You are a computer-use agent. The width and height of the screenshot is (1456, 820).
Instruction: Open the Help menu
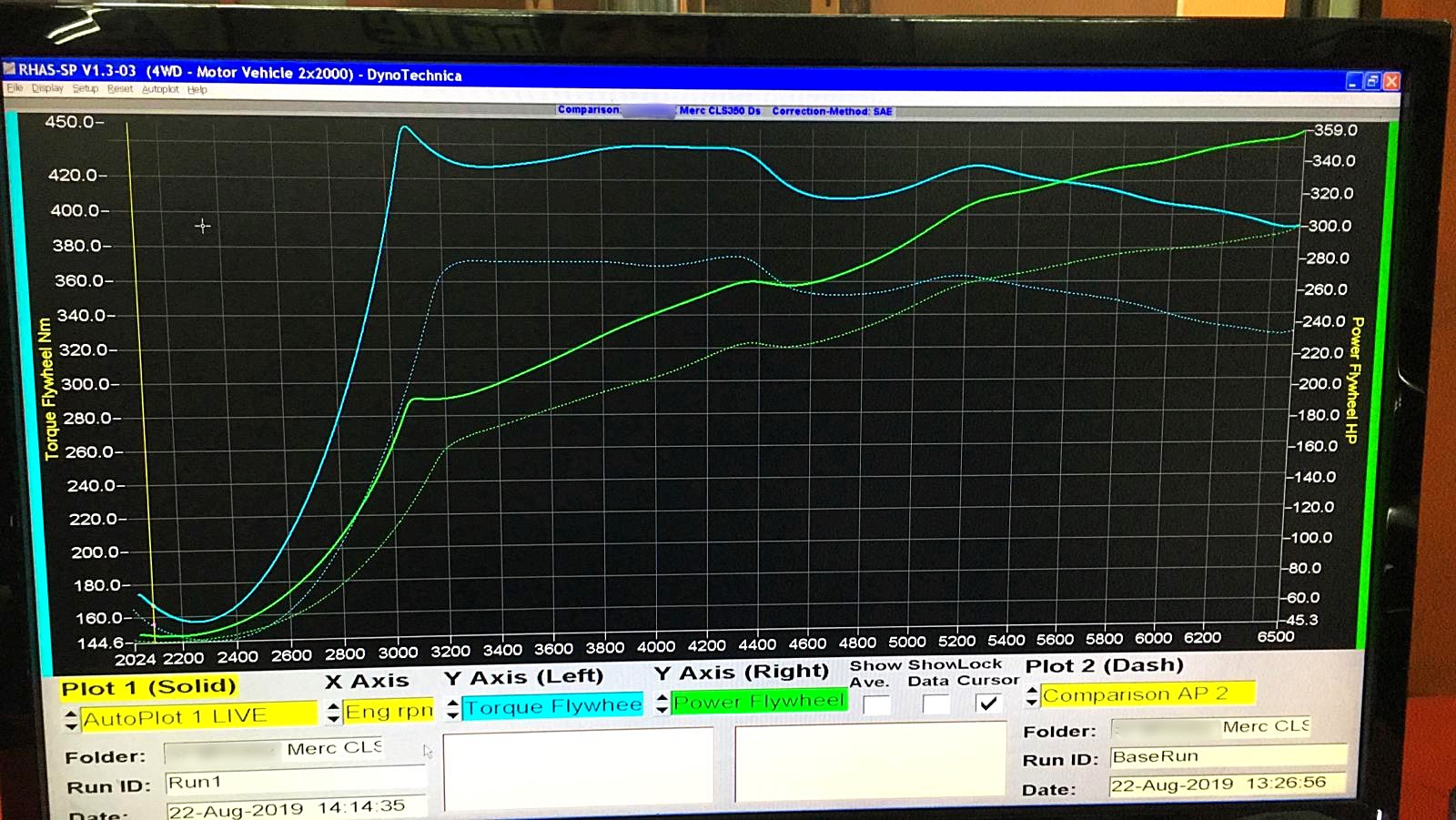197,89
